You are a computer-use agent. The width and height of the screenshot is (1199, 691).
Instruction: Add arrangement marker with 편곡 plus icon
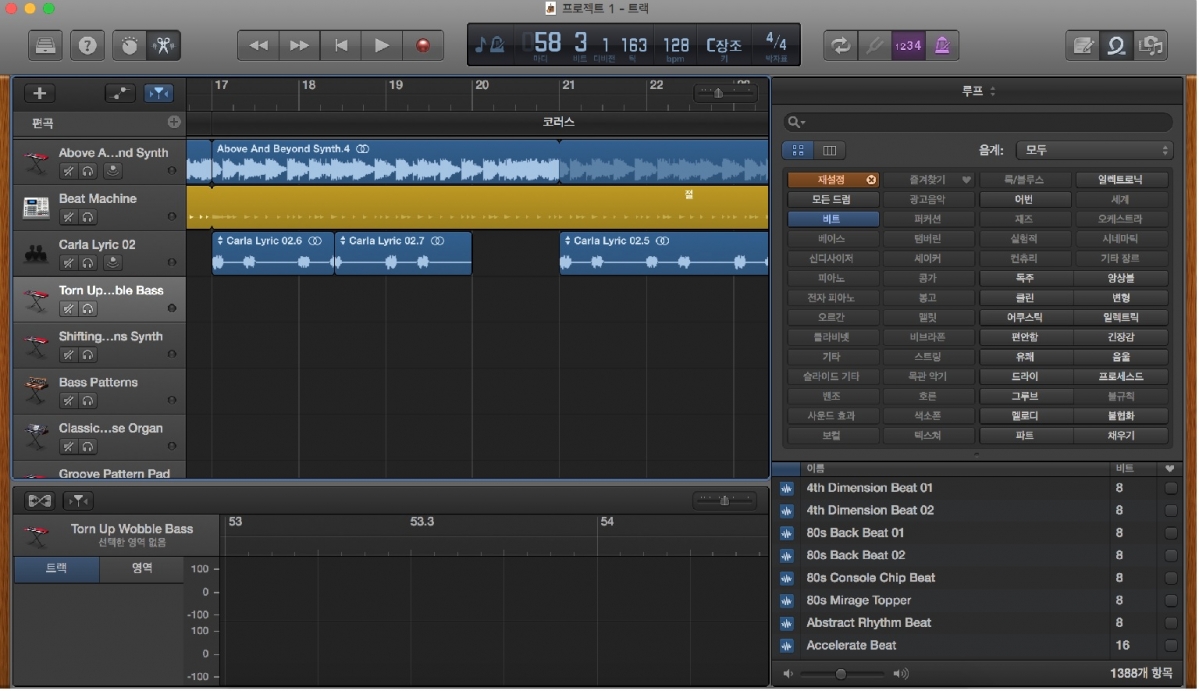[174, 122]
